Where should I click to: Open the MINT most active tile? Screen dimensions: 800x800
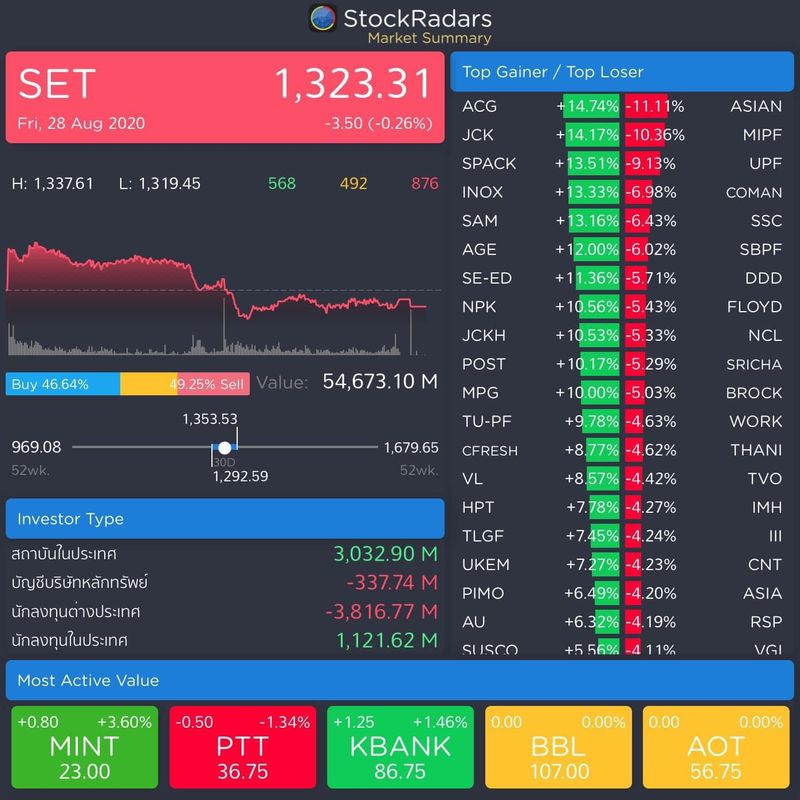(83, 747)
